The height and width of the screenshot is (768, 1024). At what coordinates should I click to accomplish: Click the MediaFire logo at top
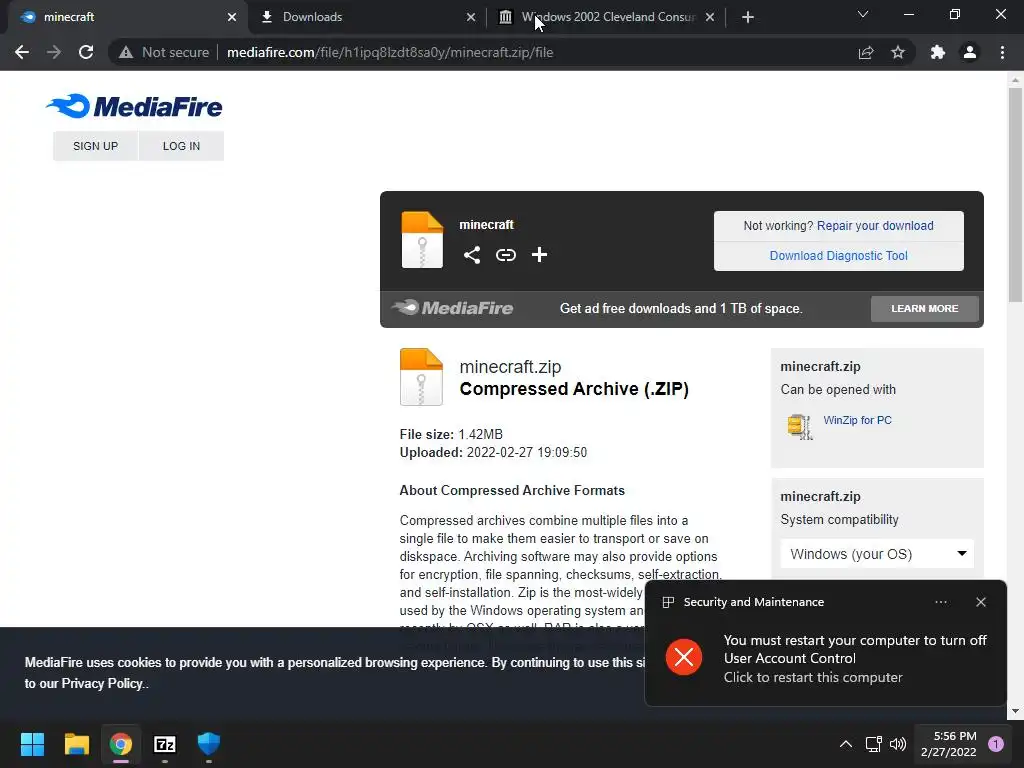click(134, 106)
